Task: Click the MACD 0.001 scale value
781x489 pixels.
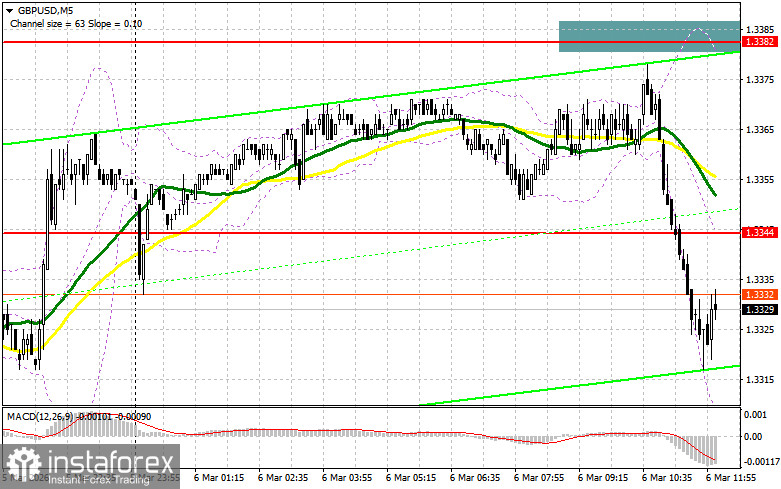Action: pyautogui.click(x=756, y=414)
